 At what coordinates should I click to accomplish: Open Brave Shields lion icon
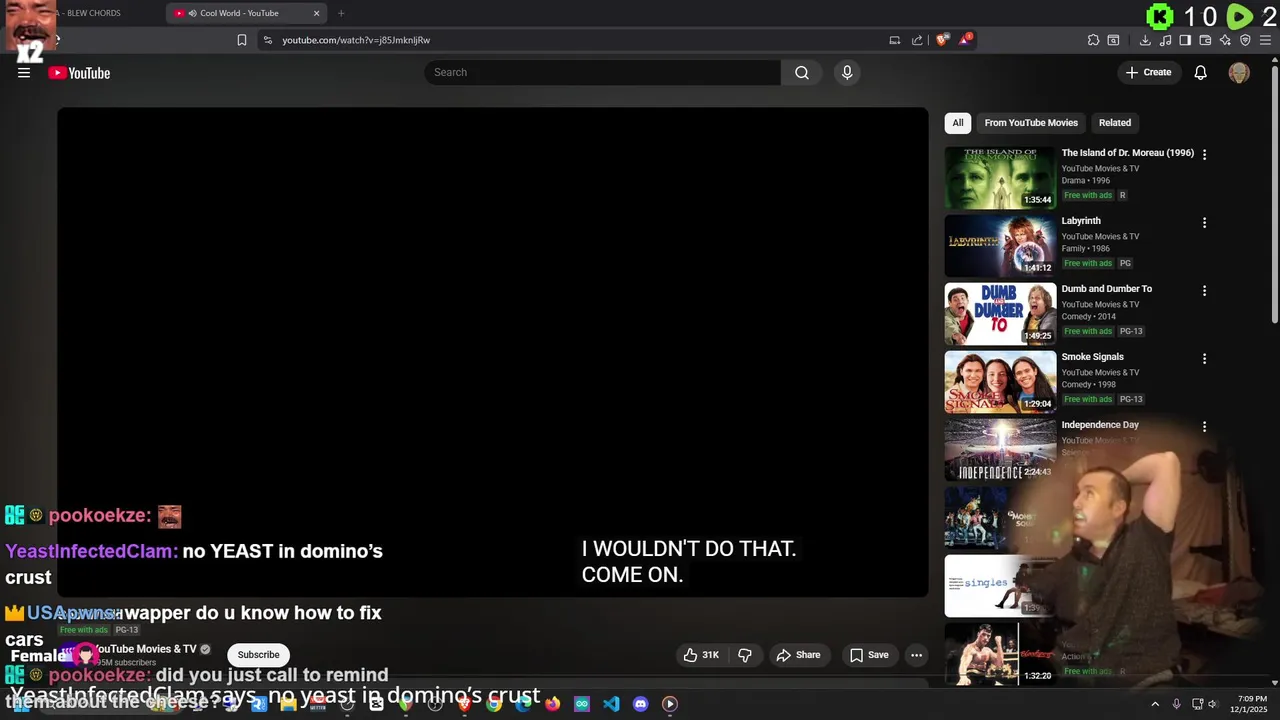click(x=942, y=40)
